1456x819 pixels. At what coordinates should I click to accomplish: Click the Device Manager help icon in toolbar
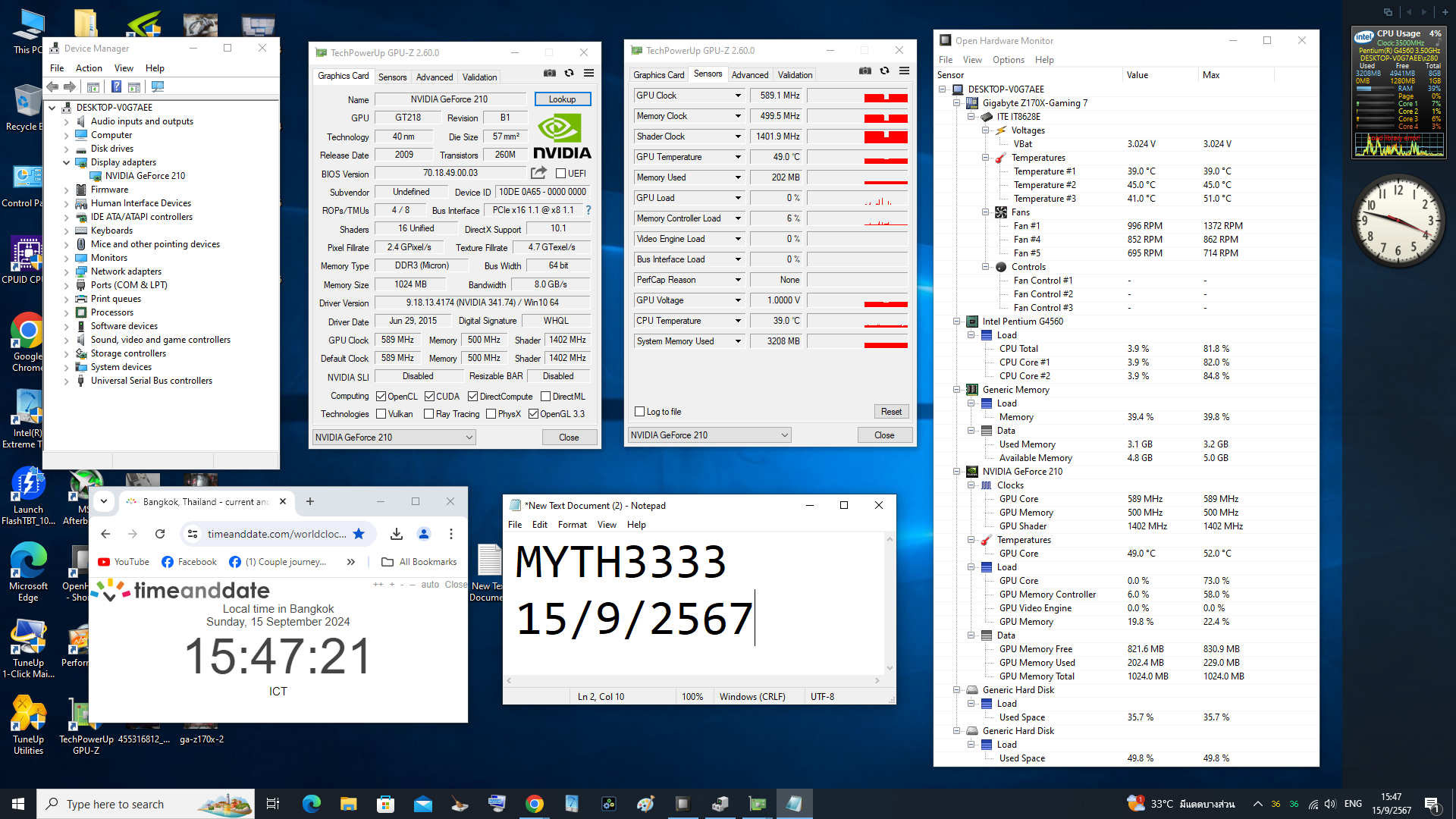(x=117, y=87)
